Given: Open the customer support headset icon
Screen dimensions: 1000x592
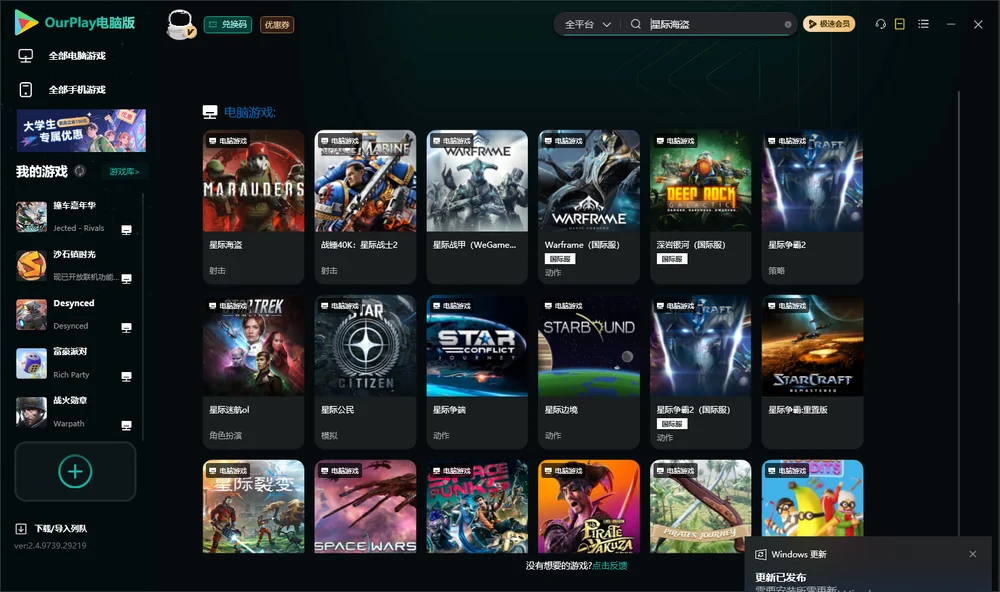Looking at the screenshot, I should point(880,24).
